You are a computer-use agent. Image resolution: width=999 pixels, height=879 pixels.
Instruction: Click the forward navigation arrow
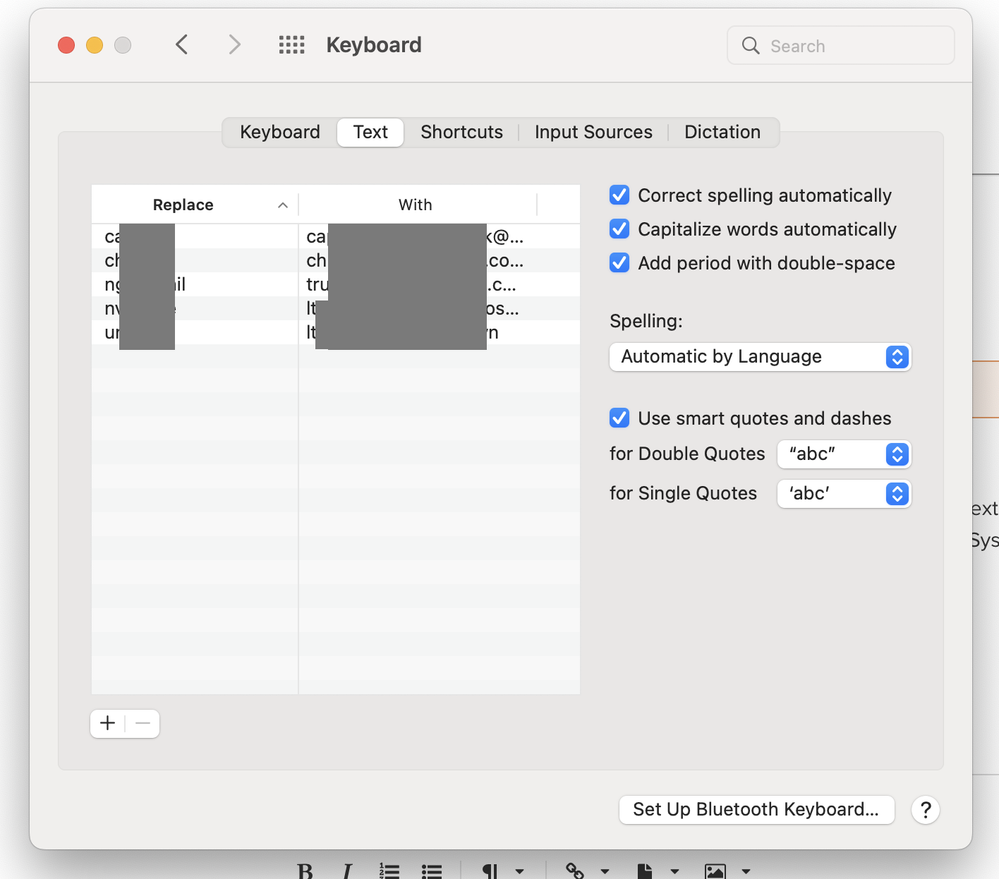234,45
